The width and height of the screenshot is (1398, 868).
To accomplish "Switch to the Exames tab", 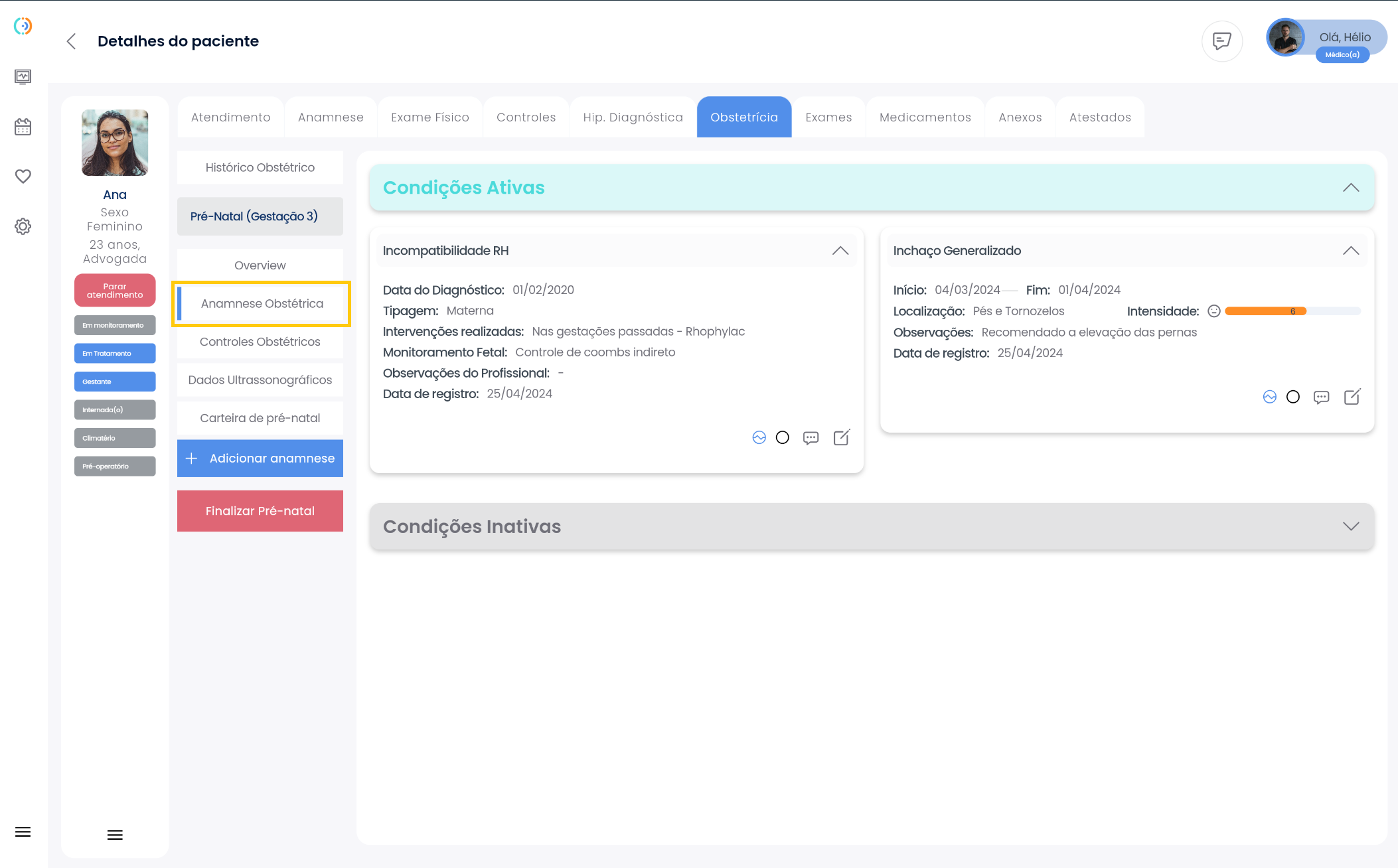I will pos(828,117).
